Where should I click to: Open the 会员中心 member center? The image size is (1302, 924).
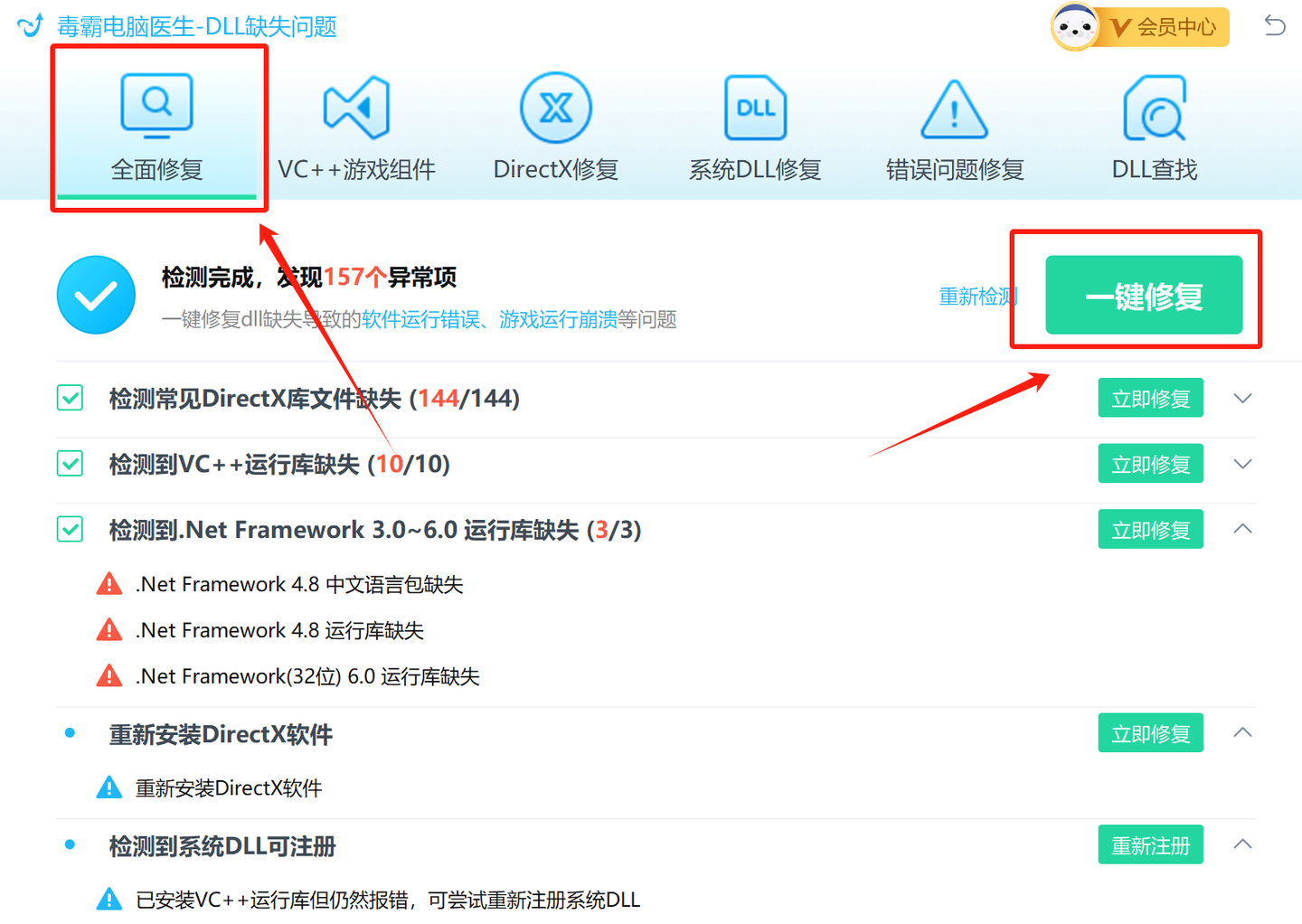tap(1164, 26)
